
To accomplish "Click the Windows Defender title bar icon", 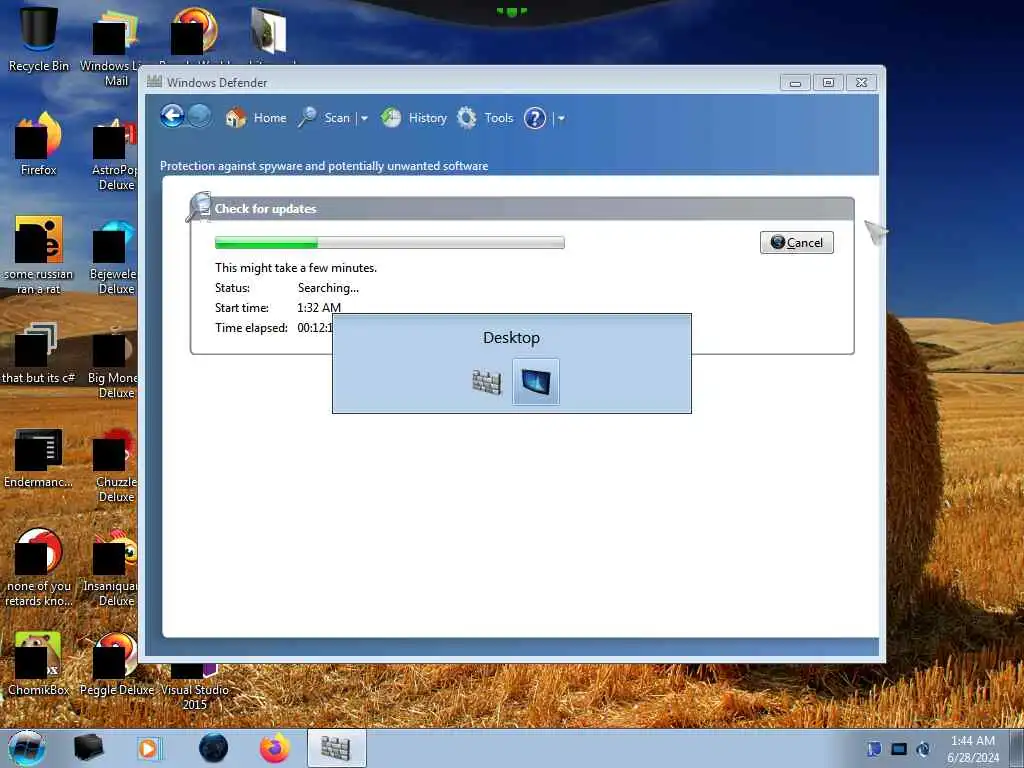I will pyautogui.click(x=154, y=82).
